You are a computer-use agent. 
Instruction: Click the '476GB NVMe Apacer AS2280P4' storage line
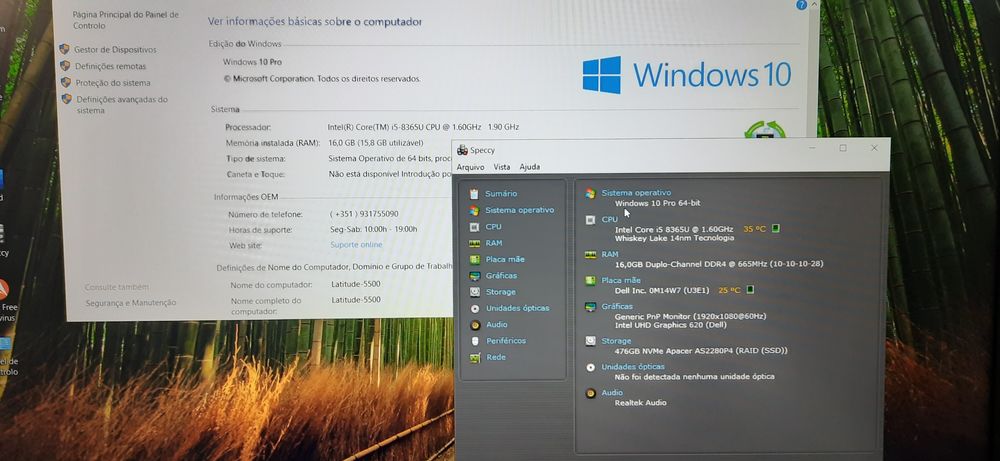point(702,351)
